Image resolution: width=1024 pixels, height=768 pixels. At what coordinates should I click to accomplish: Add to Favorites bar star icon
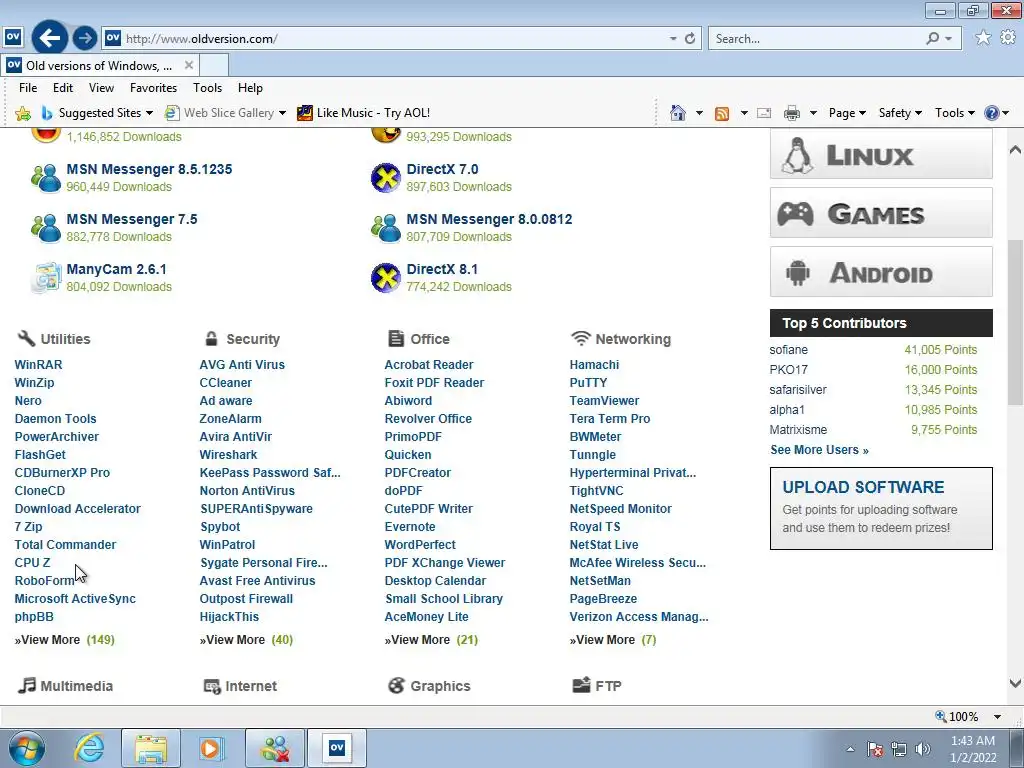pos(23,113)
